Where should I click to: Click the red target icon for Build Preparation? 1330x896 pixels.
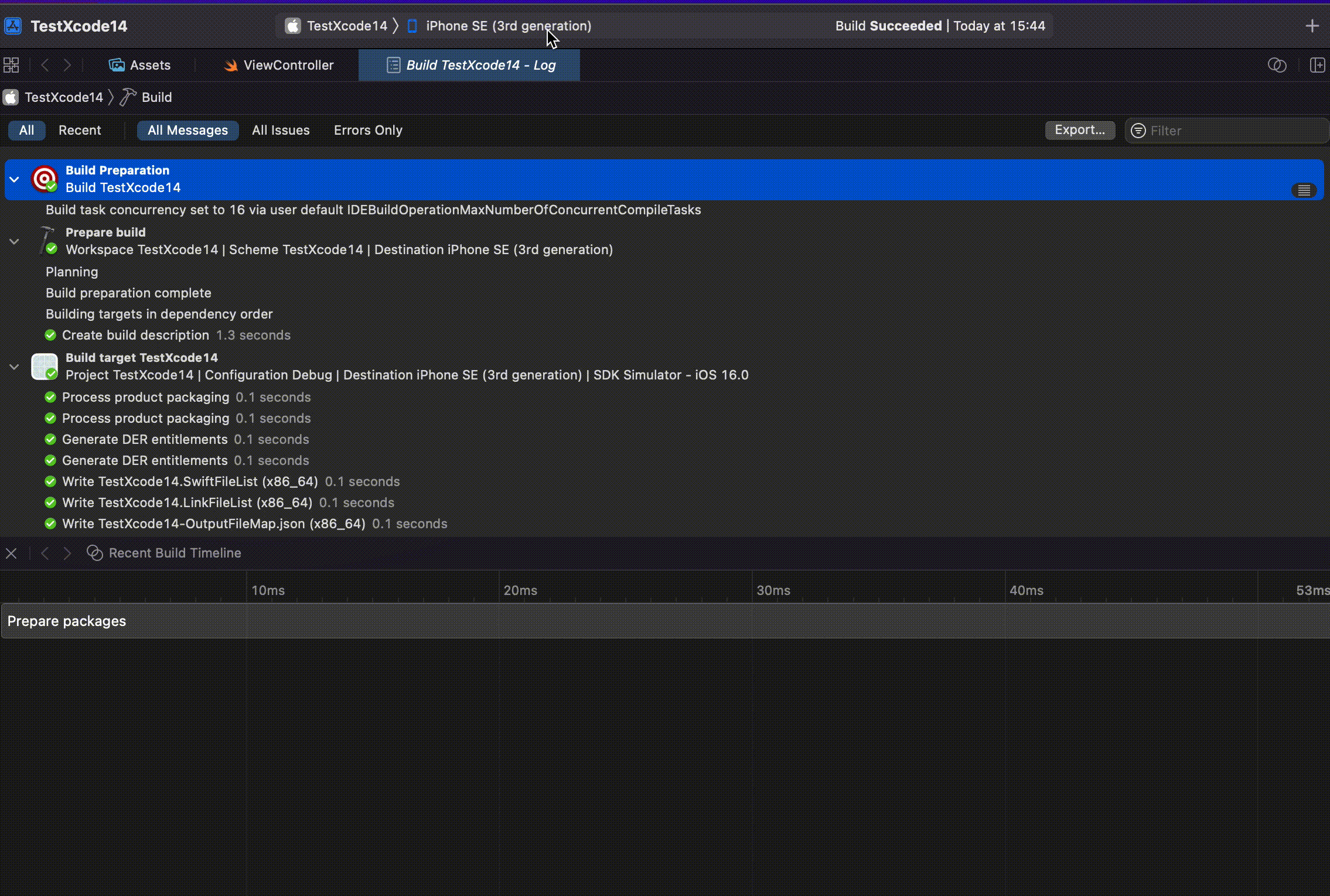click(45, 179)
